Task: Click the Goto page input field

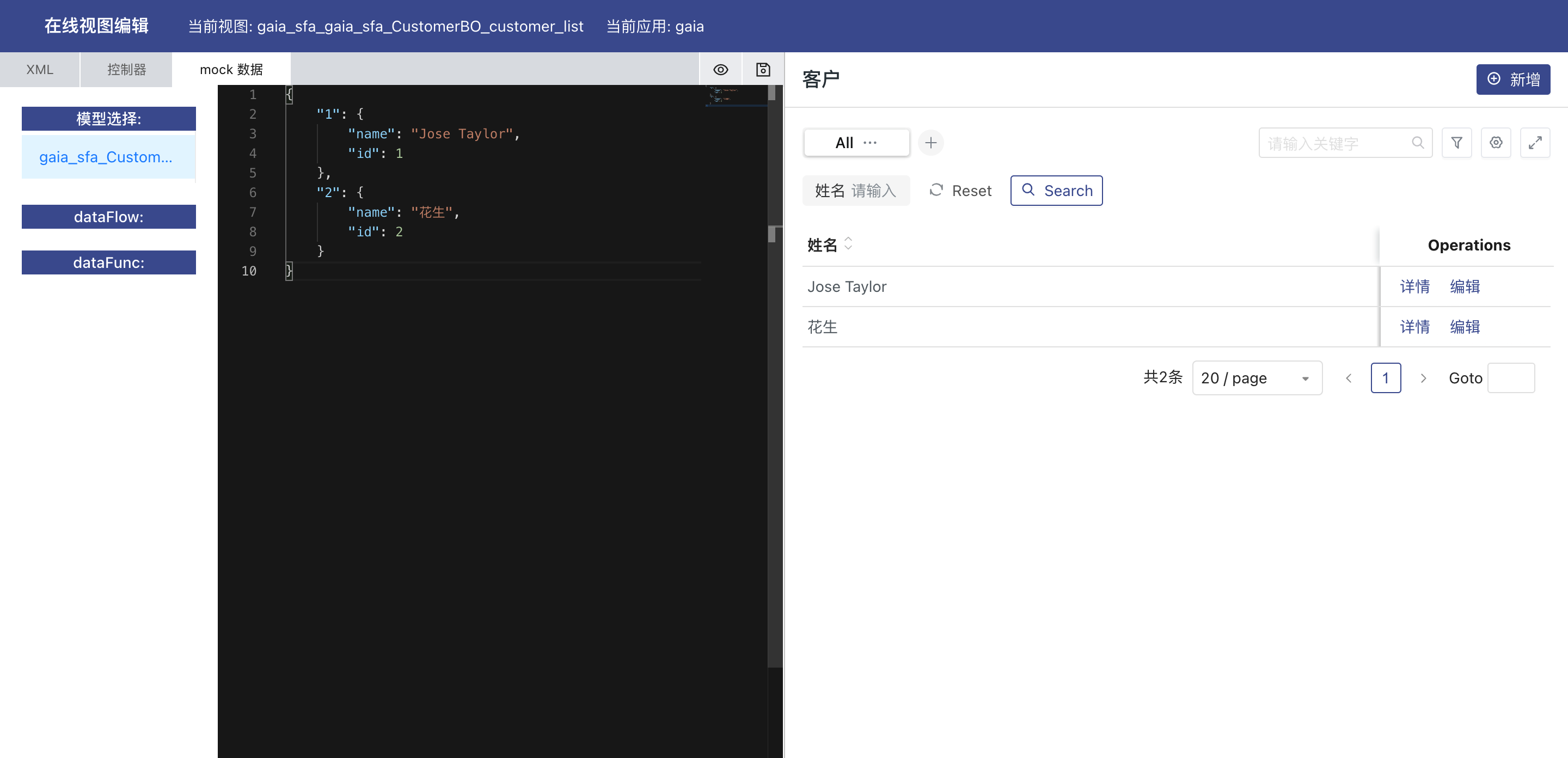Action: click(x=1511, y=377)
